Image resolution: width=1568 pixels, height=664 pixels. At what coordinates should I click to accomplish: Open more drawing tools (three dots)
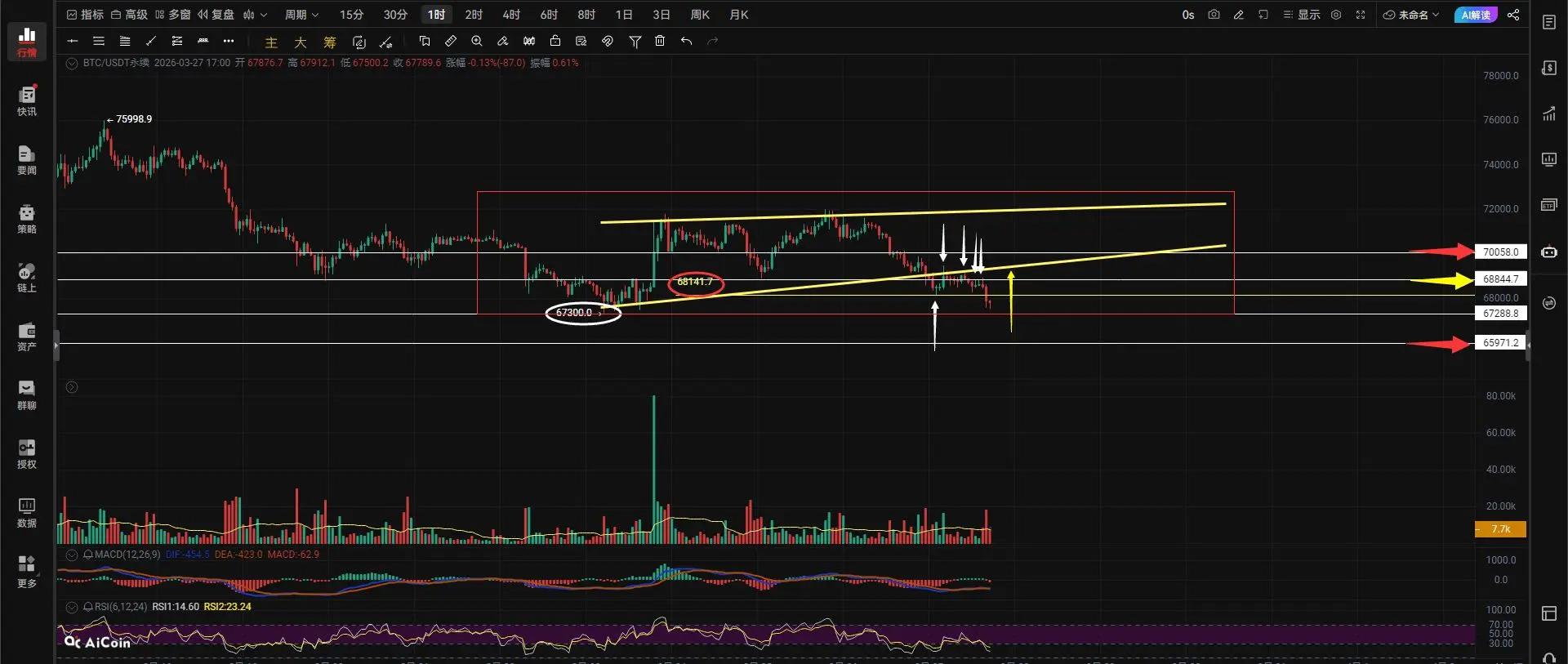tap(229, 41)
